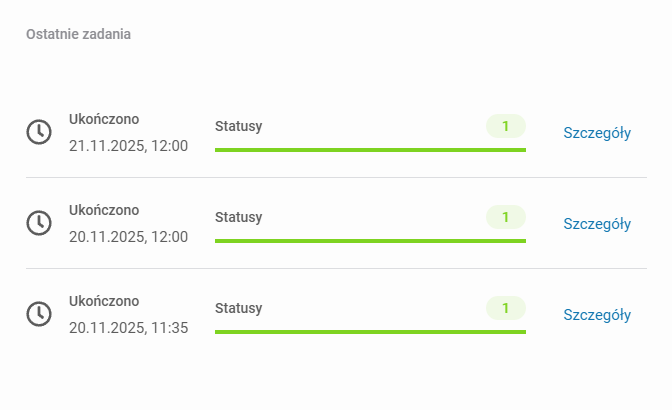Click the status count badge for 21.11.2025 task
This screenshot has height=410, width=672.
505,126
